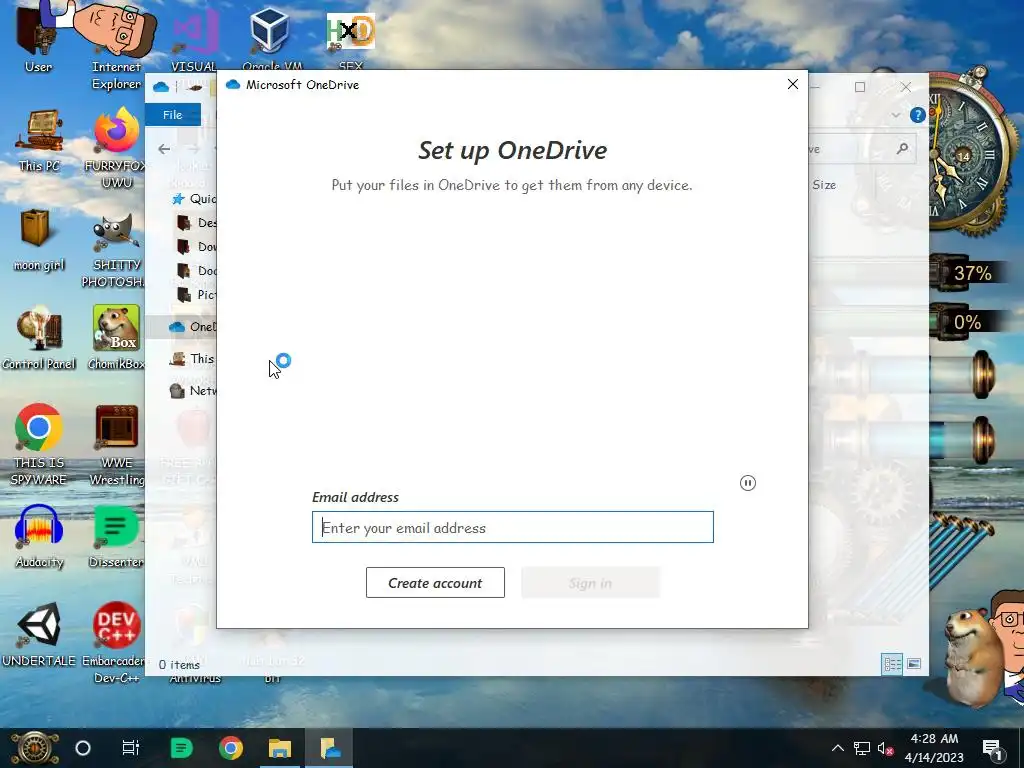Select Documents folder in Explorer navigation pane

pyautogui.click(x=197, y=270)
